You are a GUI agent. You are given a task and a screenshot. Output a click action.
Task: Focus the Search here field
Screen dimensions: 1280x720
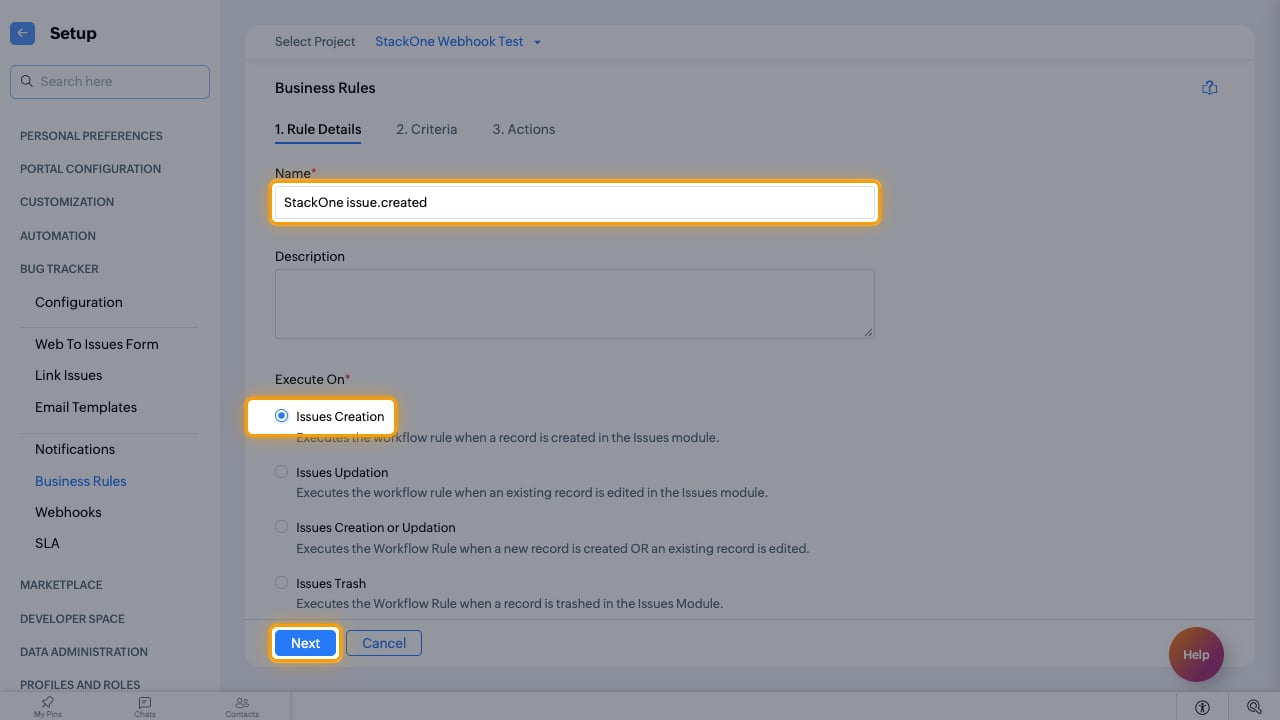110,82
